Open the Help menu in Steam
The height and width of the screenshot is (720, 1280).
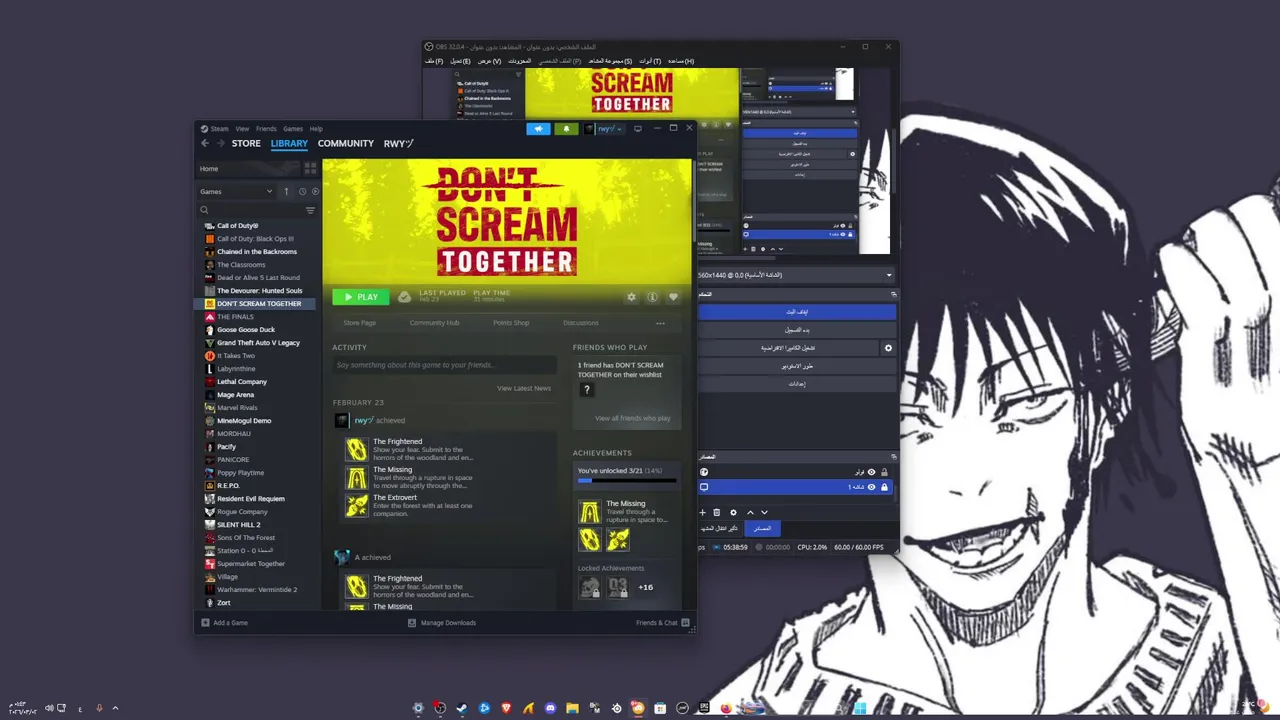click(316, 129)
